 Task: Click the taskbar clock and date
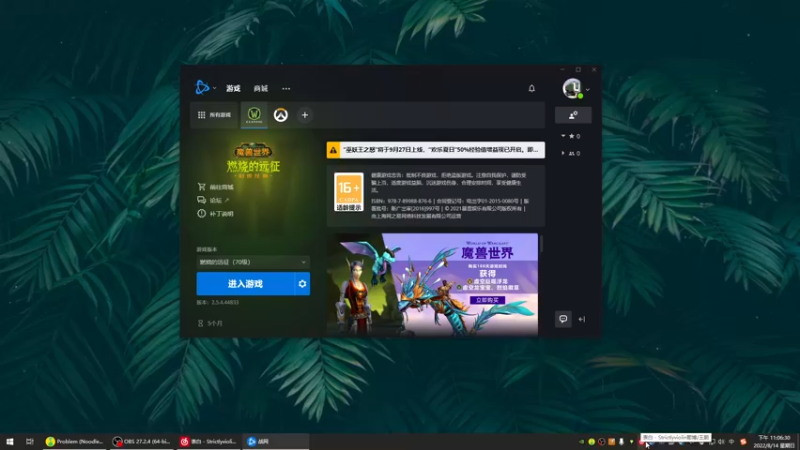[774, 441]
